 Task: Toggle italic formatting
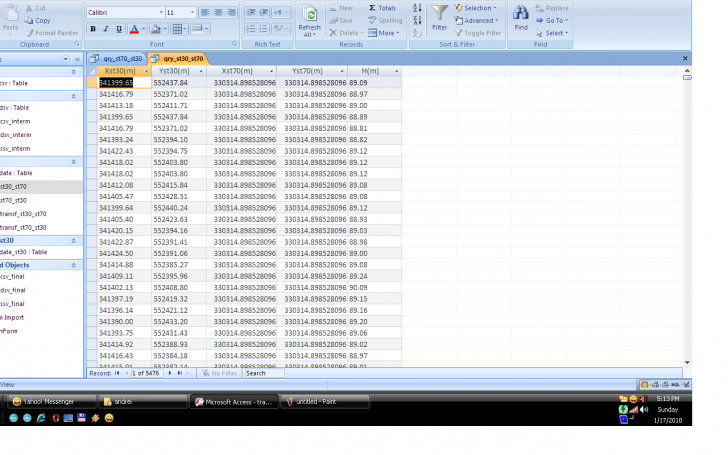106,29
